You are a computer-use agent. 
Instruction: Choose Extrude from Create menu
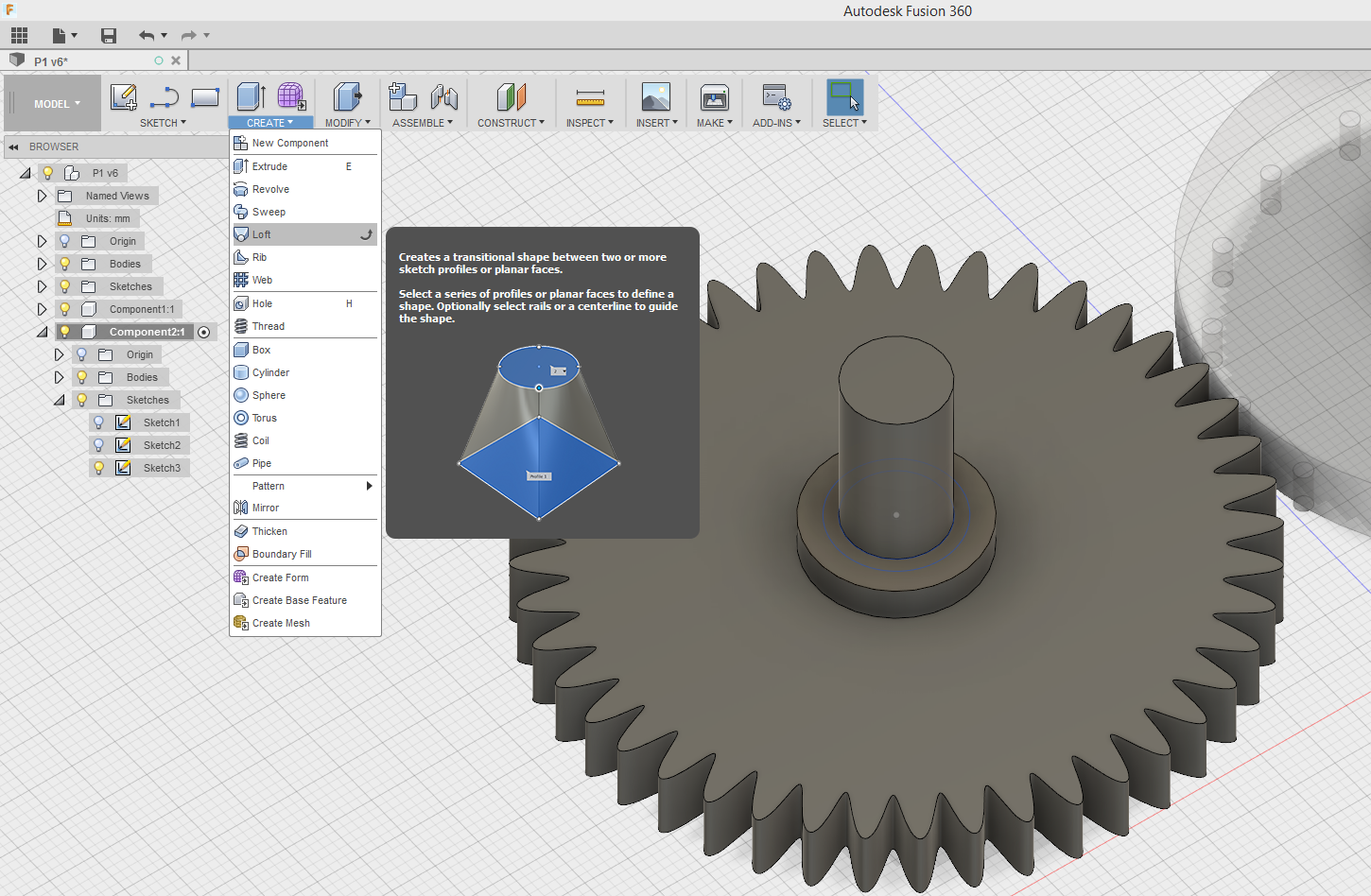(304, 166)
